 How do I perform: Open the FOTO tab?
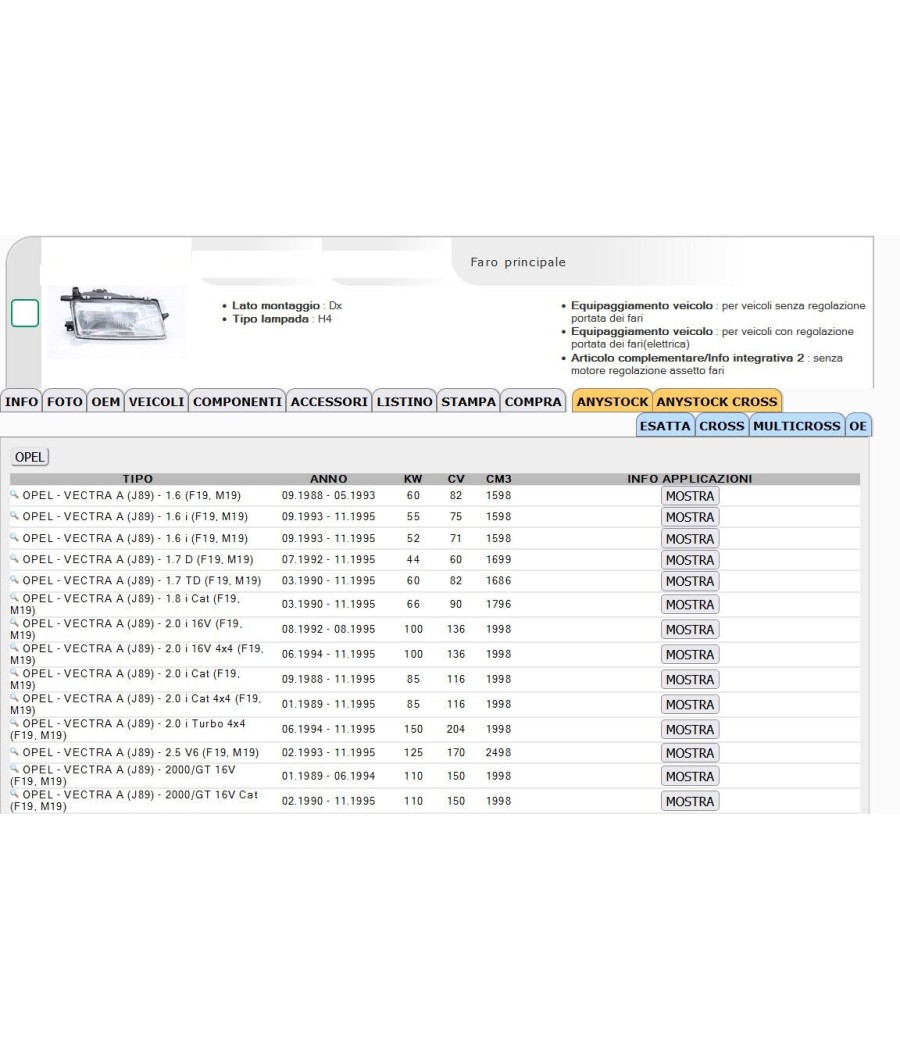[x=64, y=401]
